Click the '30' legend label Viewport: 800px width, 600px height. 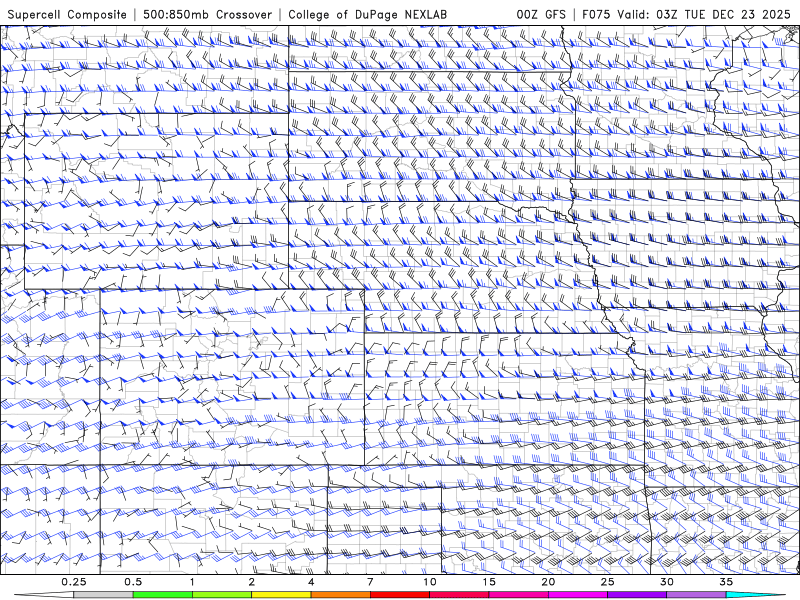pyautogui.click(x=667, y=582)
